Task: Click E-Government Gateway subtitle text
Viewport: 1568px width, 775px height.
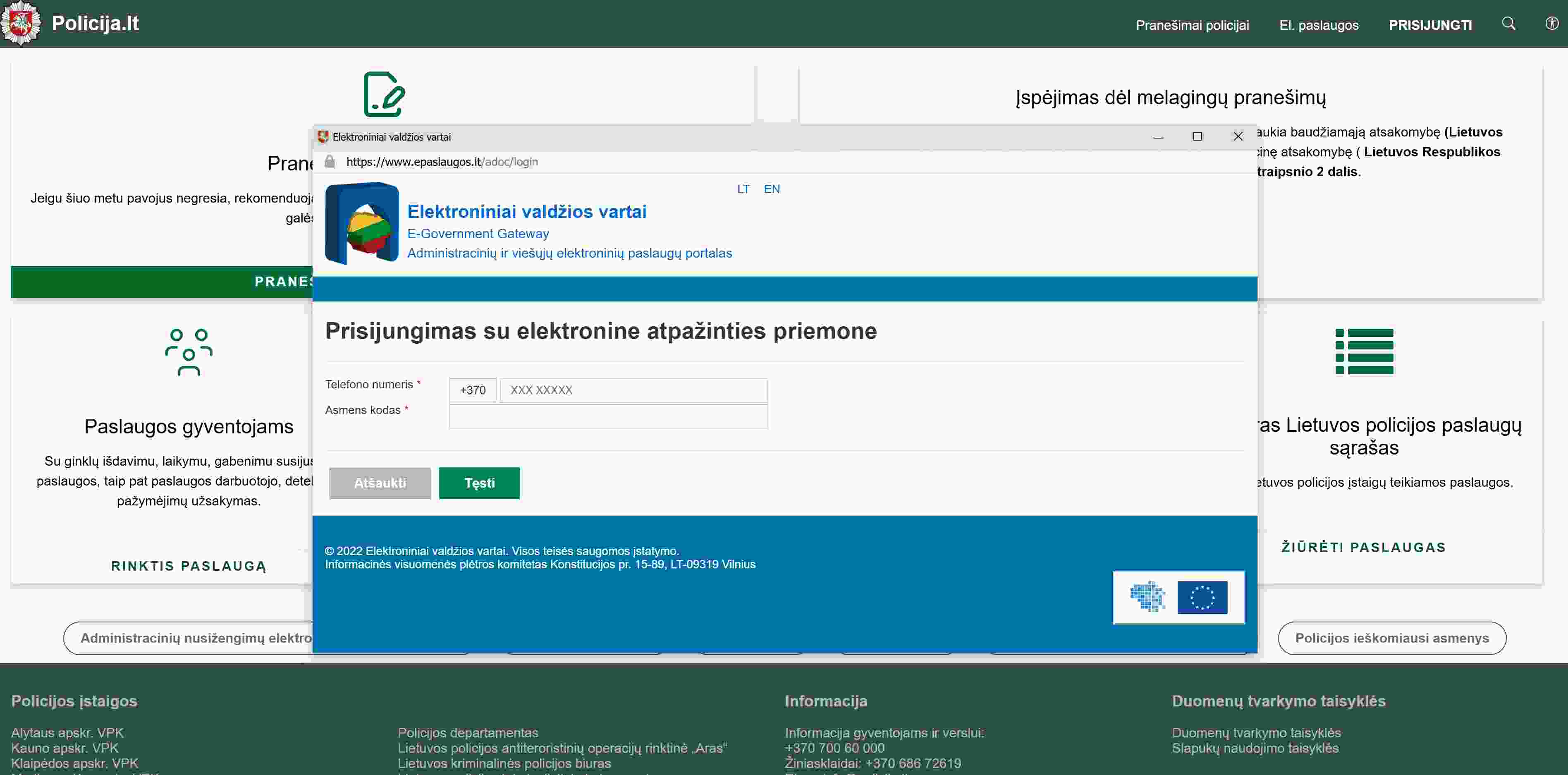Action: coord(478,234)
